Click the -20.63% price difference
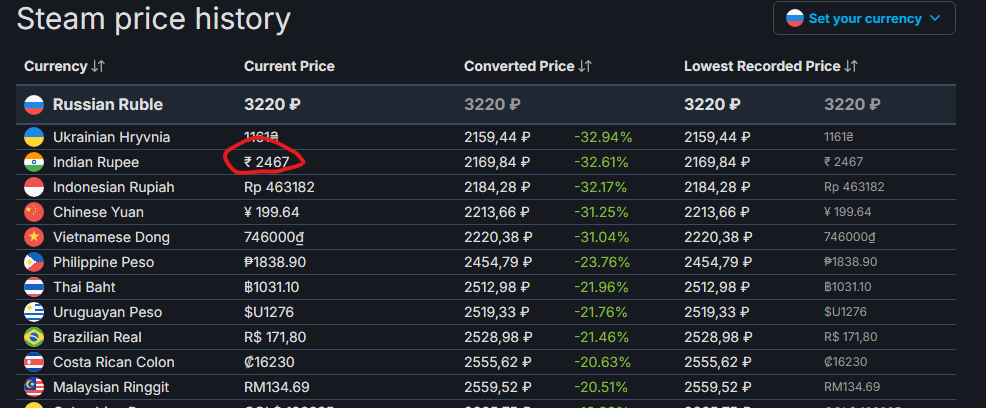The height and width of the screenshot is (408, 986). click(x=602, y=362)
